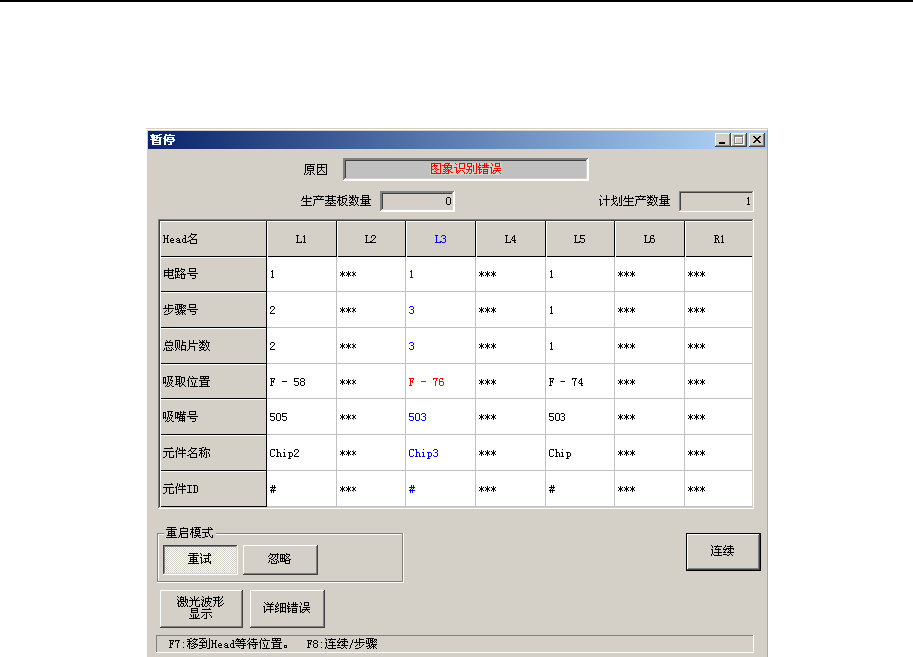Click the blue 503 nozzle cell in L3
Screen dimensions: 913x657
tap(441, 417)
